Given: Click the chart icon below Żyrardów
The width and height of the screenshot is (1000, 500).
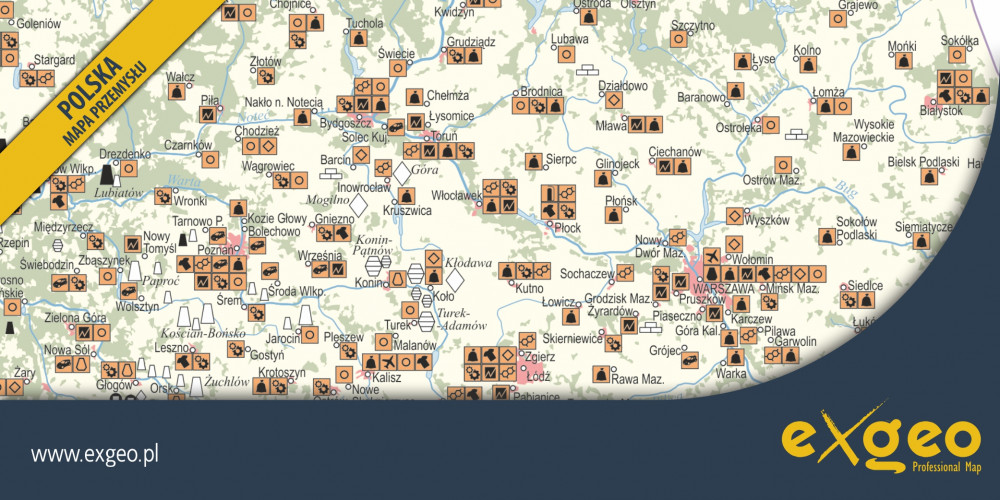Looking at the screenshot, I should click(629, 325).
